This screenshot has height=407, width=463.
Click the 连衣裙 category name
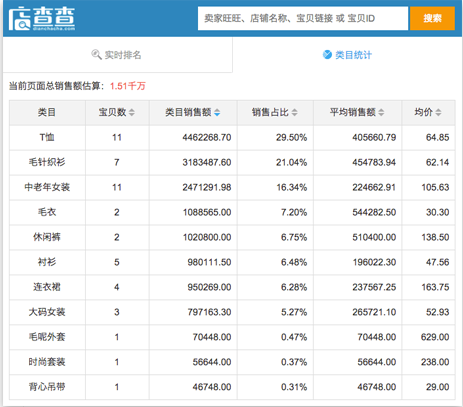(x=47, y=287)
